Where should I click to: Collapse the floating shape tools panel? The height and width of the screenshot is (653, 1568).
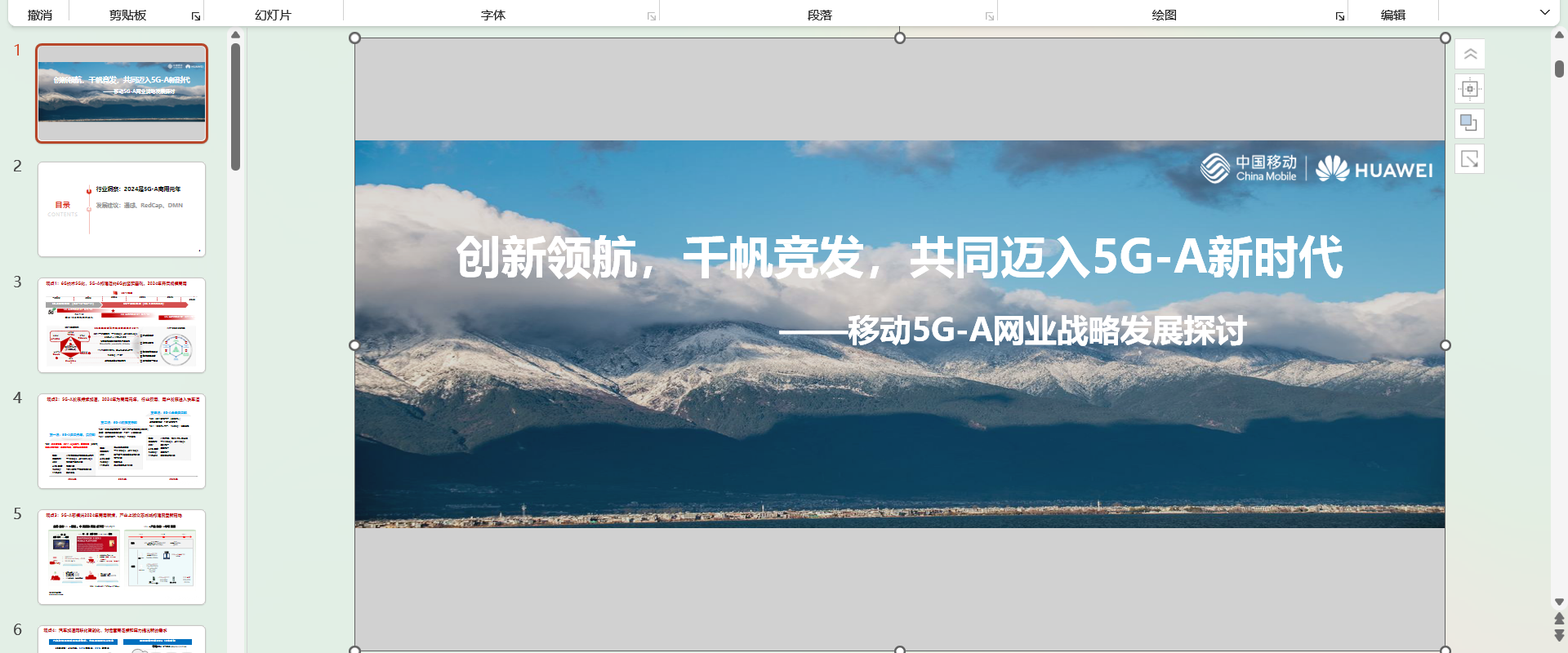tap(1470, 54)
